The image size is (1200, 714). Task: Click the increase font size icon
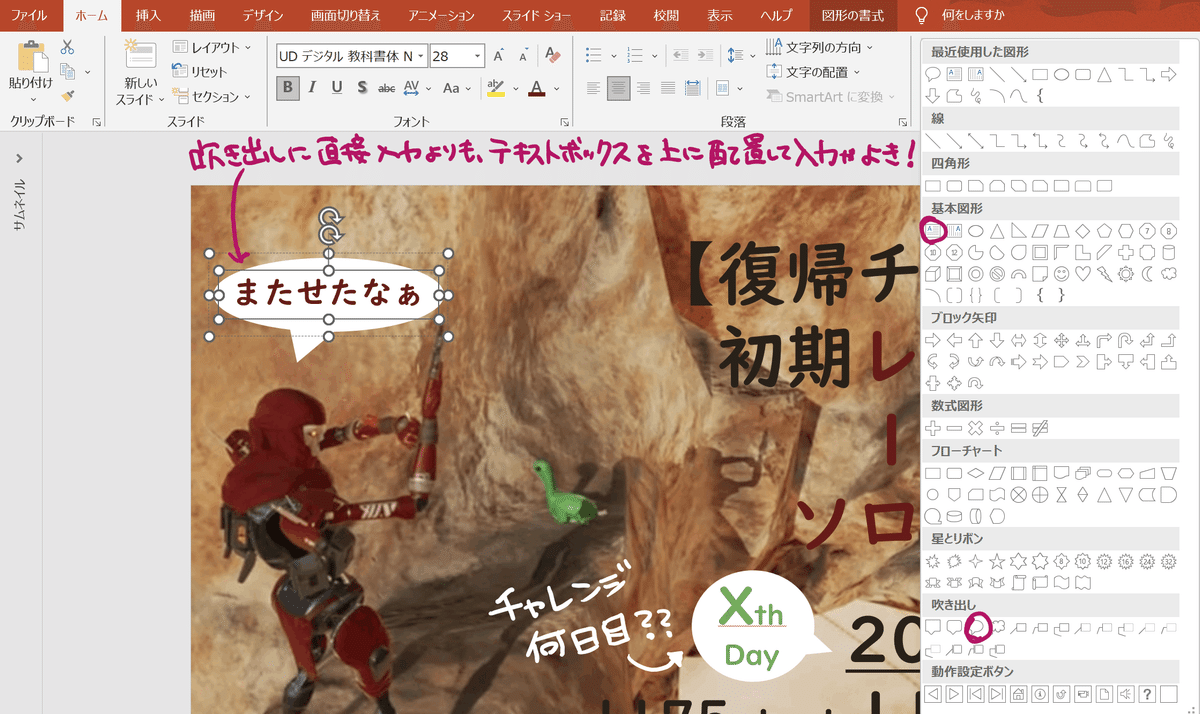[x=498, y=56]
